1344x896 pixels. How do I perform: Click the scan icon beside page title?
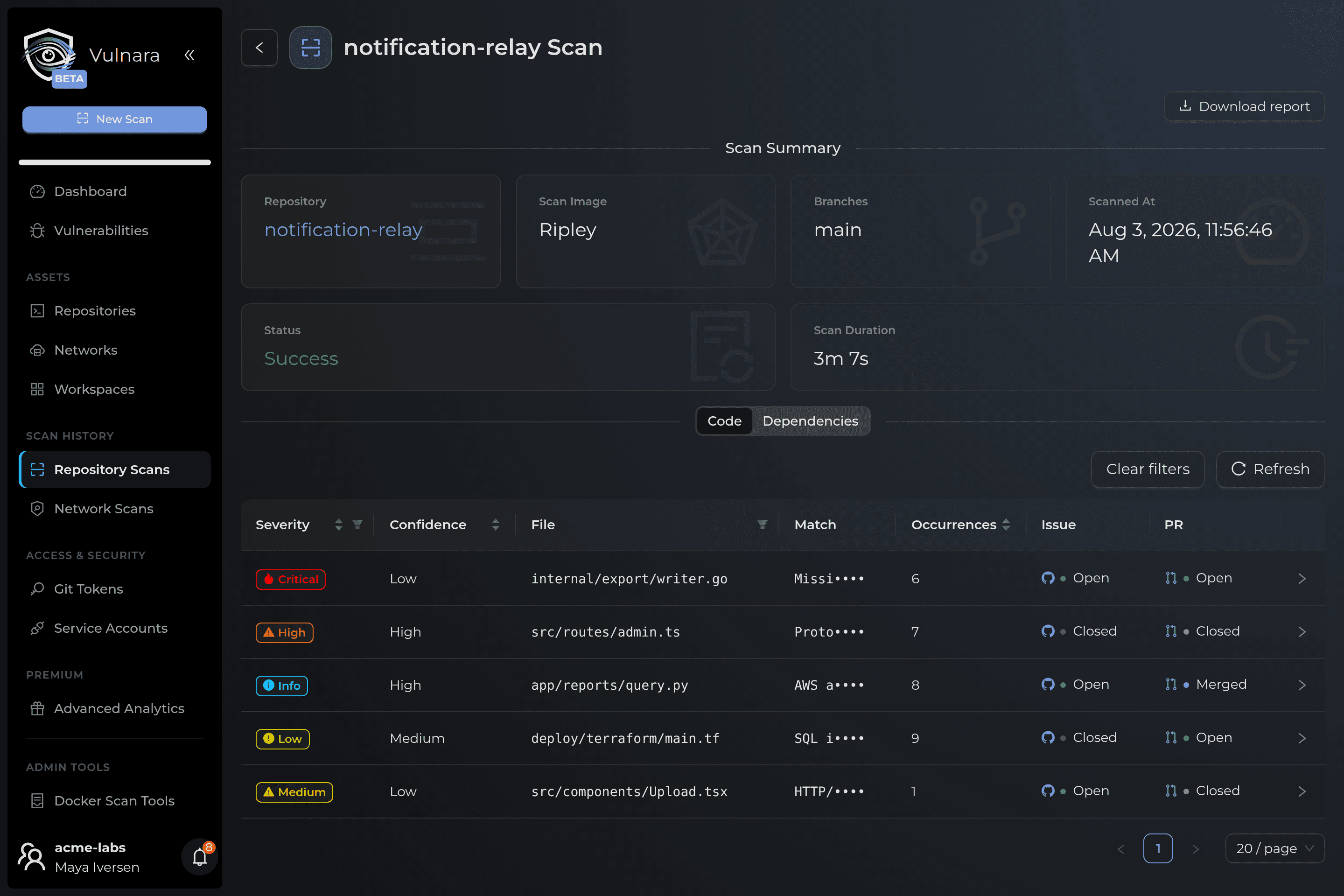click(x=311, y=48)
